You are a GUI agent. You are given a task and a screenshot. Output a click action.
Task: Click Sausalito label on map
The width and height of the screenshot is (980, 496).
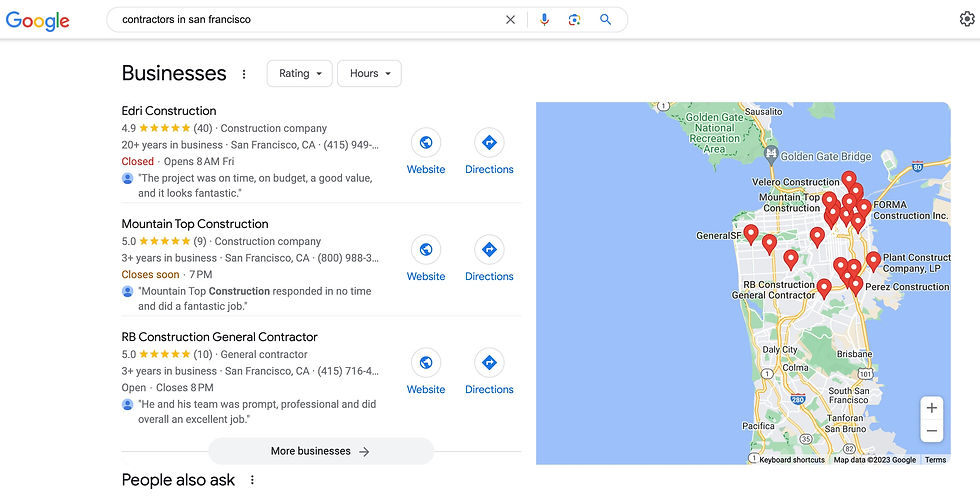coord(764,111)
